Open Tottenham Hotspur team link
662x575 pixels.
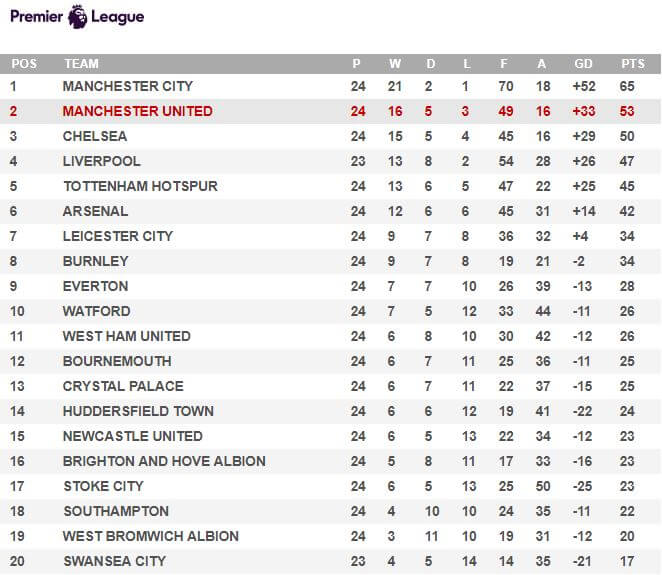(141, 186)
